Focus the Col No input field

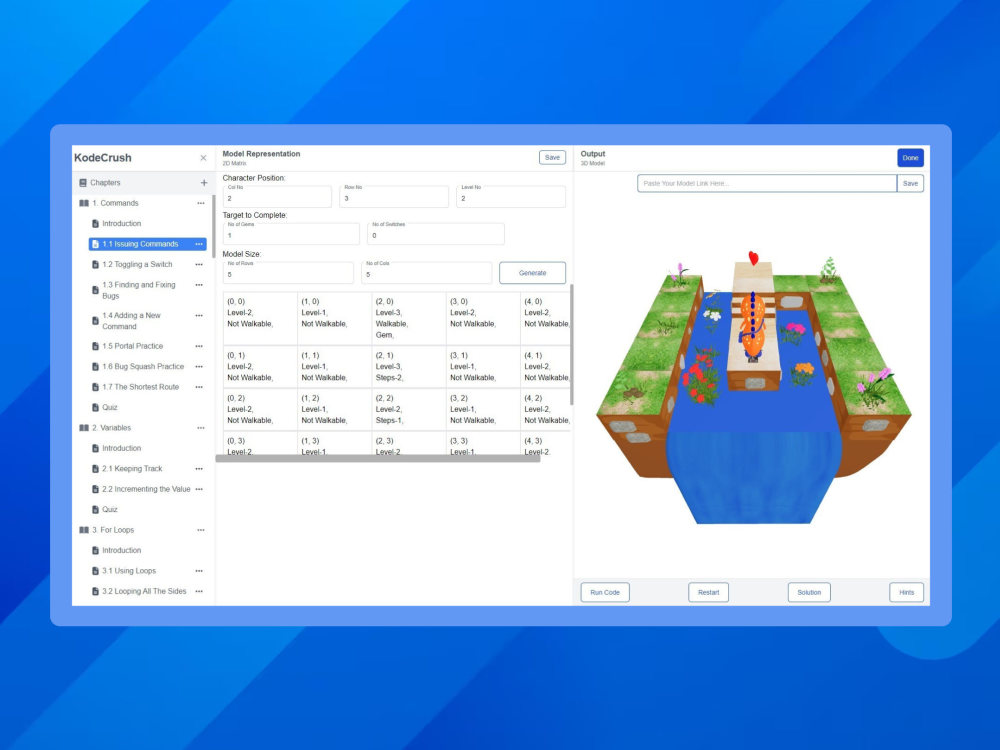coord(277,196)
